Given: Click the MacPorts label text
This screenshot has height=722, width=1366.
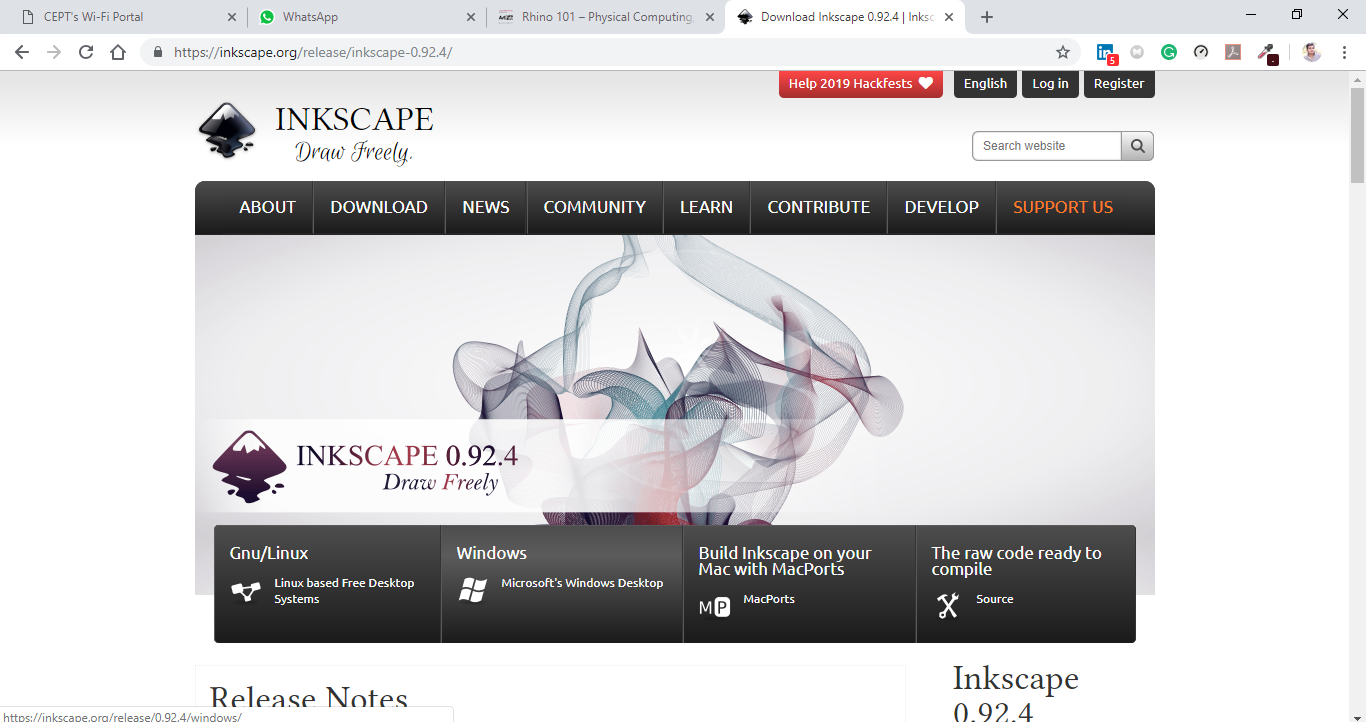Looking at the screenshot, I should (769, 599).
